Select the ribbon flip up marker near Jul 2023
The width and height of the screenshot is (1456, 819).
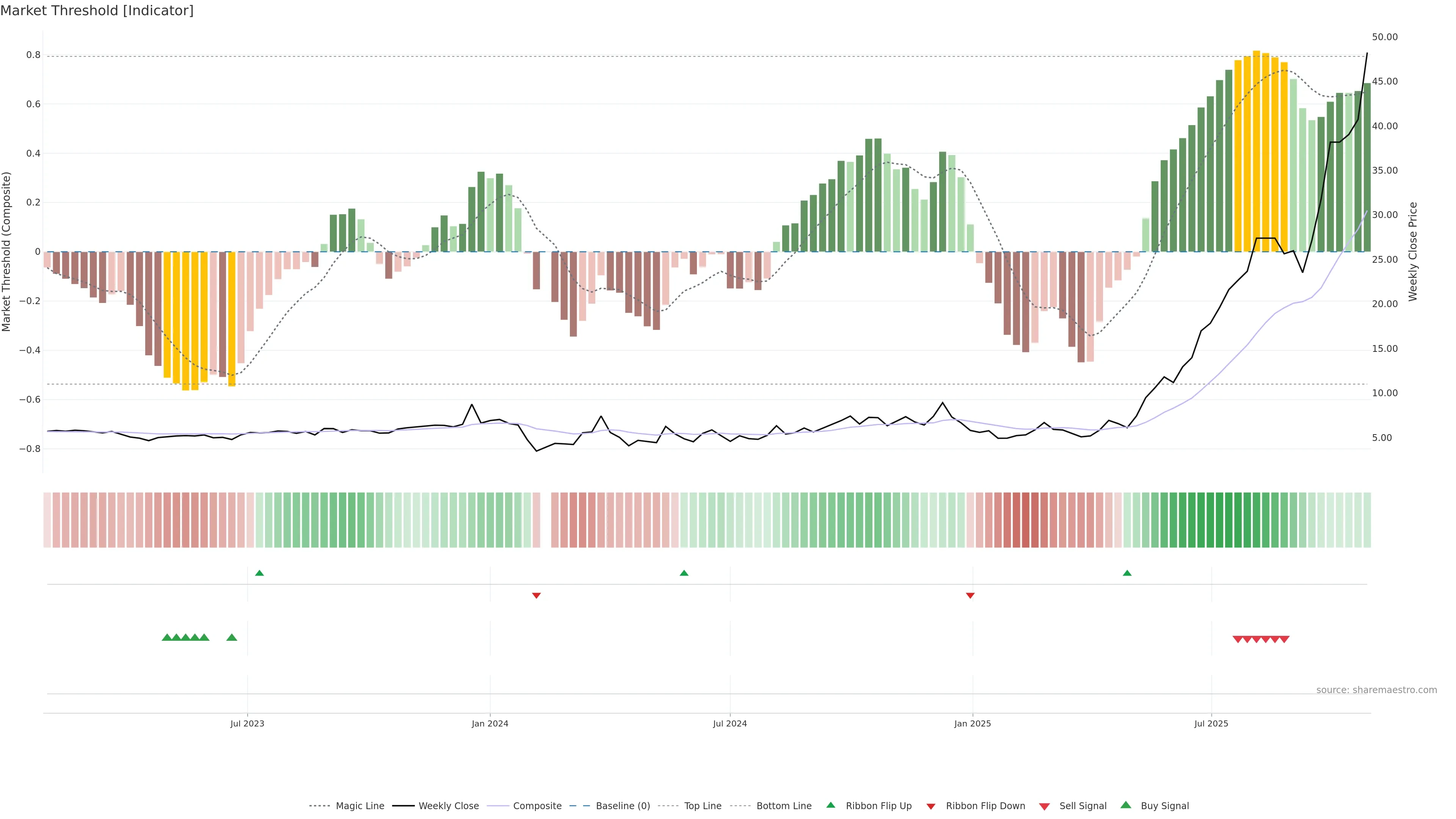coord(259,573)
